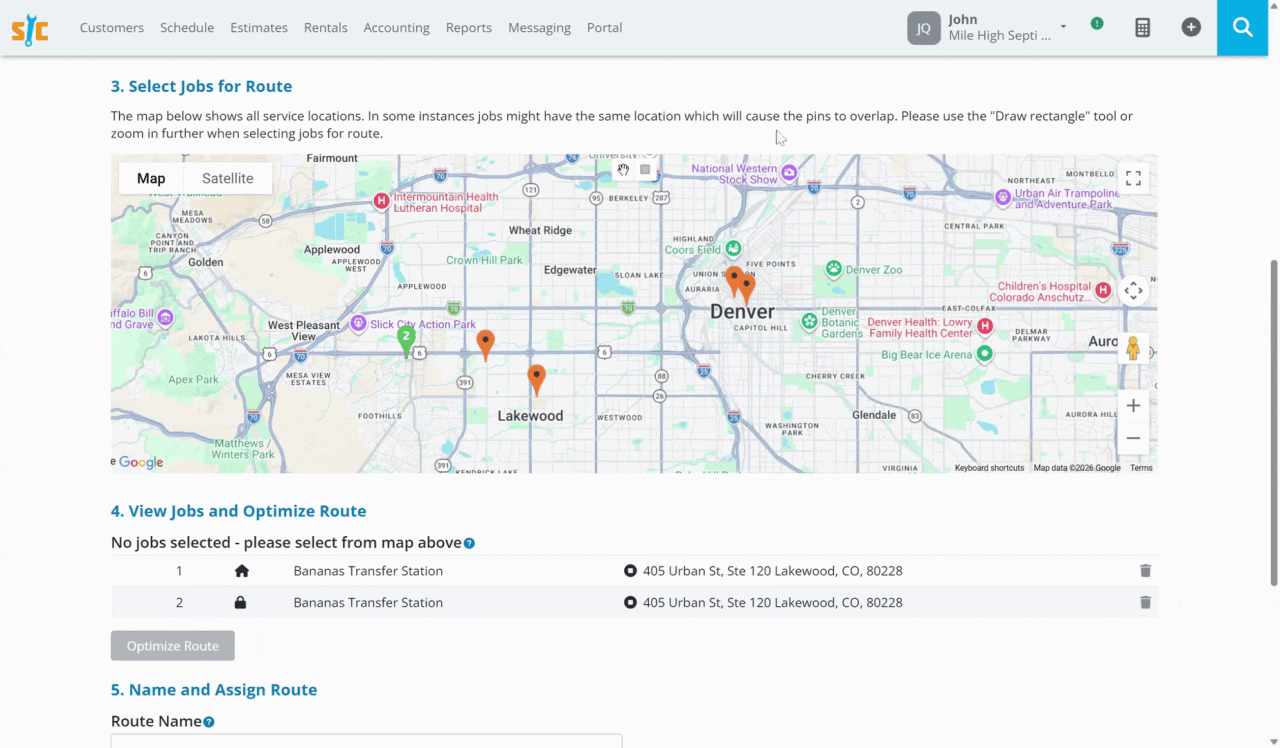Click the help icon beside Route Name
The height and width of the screenshot is (748, 1280).
tap(209, 722)
